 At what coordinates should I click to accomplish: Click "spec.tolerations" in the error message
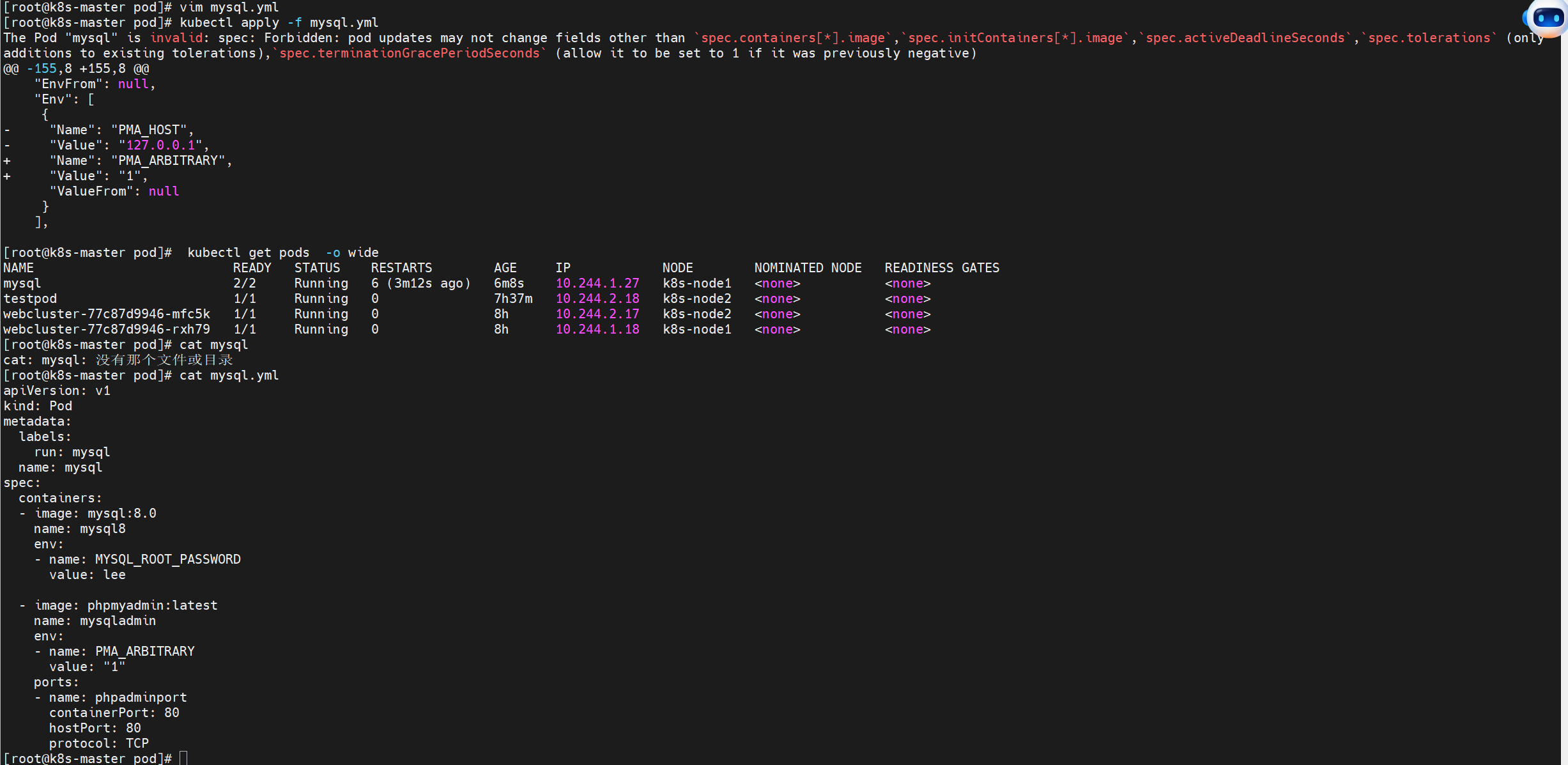tap(1429, 38)
